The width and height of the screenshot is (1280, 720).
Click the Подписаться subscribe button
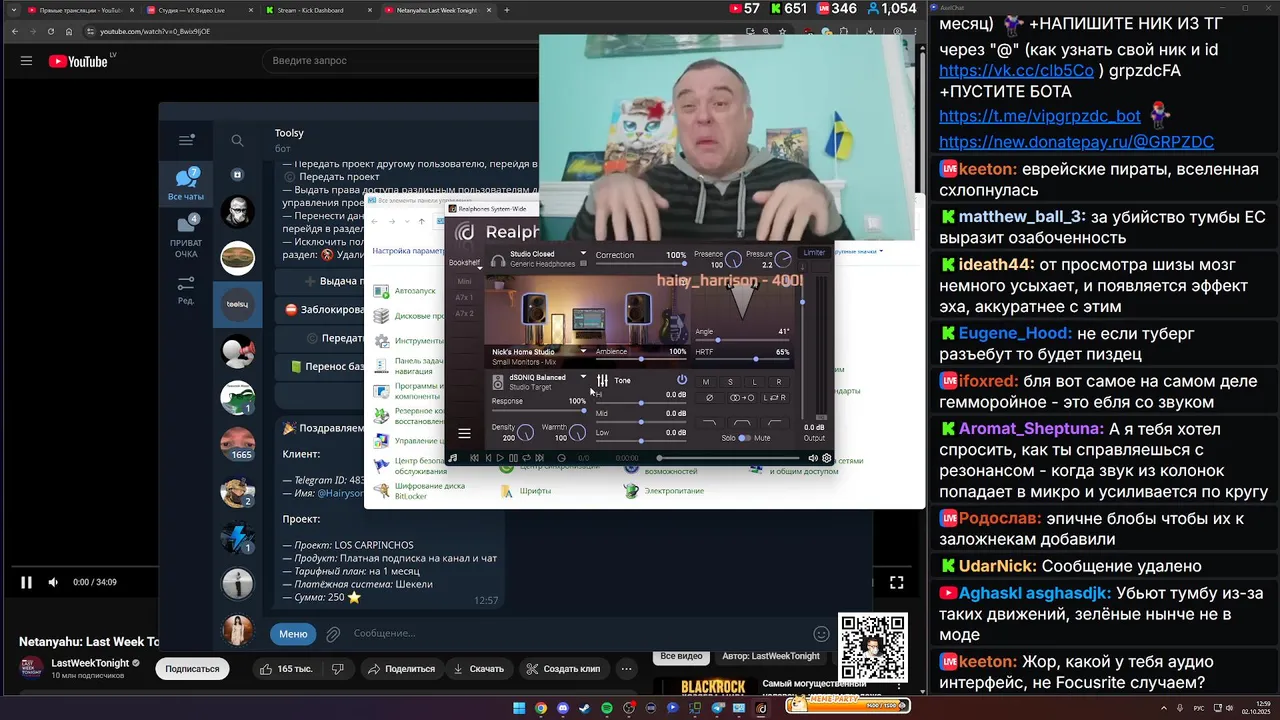(x=192, y=669)
